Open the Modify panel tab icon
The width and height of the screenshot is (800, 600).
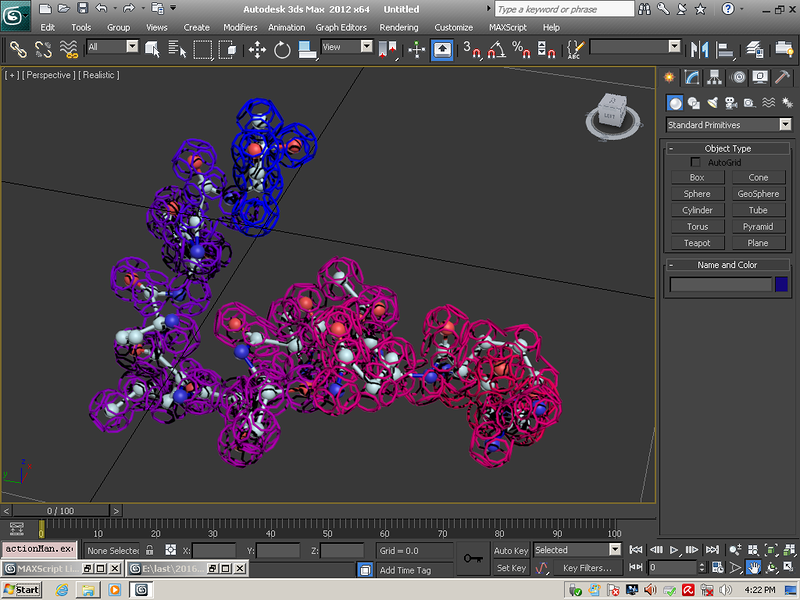pyautogui.click(x=693, y=78)
